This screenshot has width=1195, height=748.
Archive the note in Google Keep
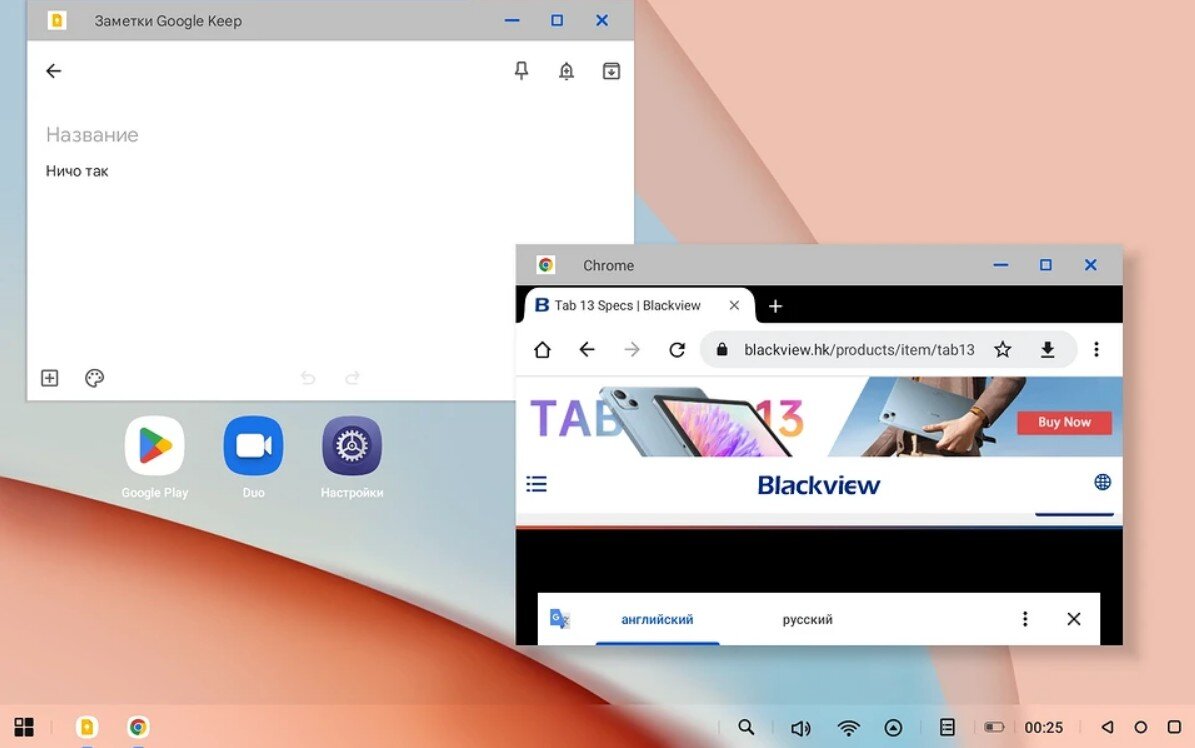tap(611, 70)
